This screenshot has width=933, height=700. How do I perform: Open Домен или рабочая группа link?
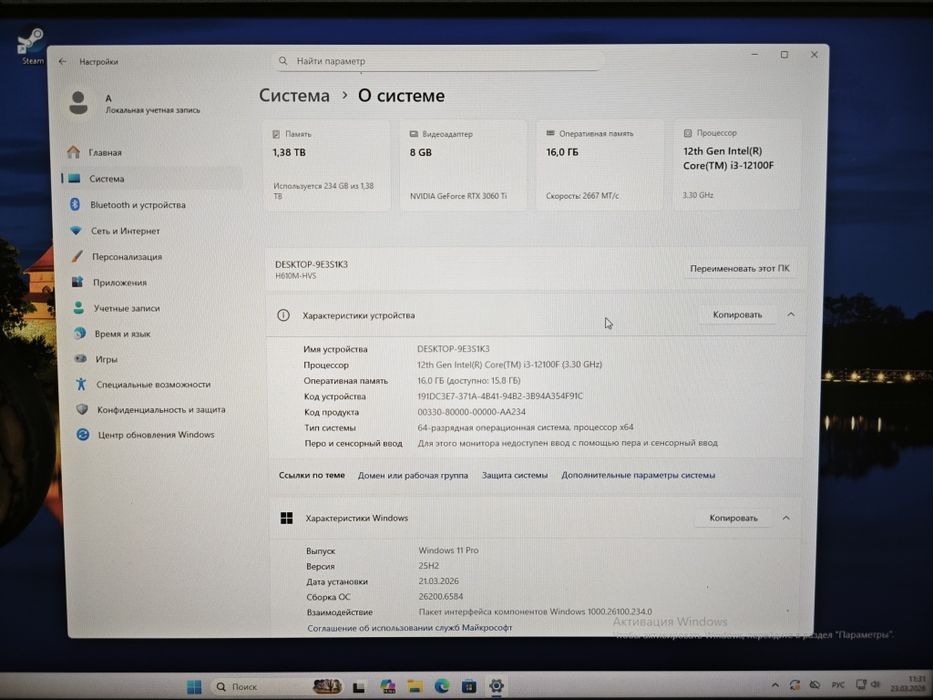413,476
